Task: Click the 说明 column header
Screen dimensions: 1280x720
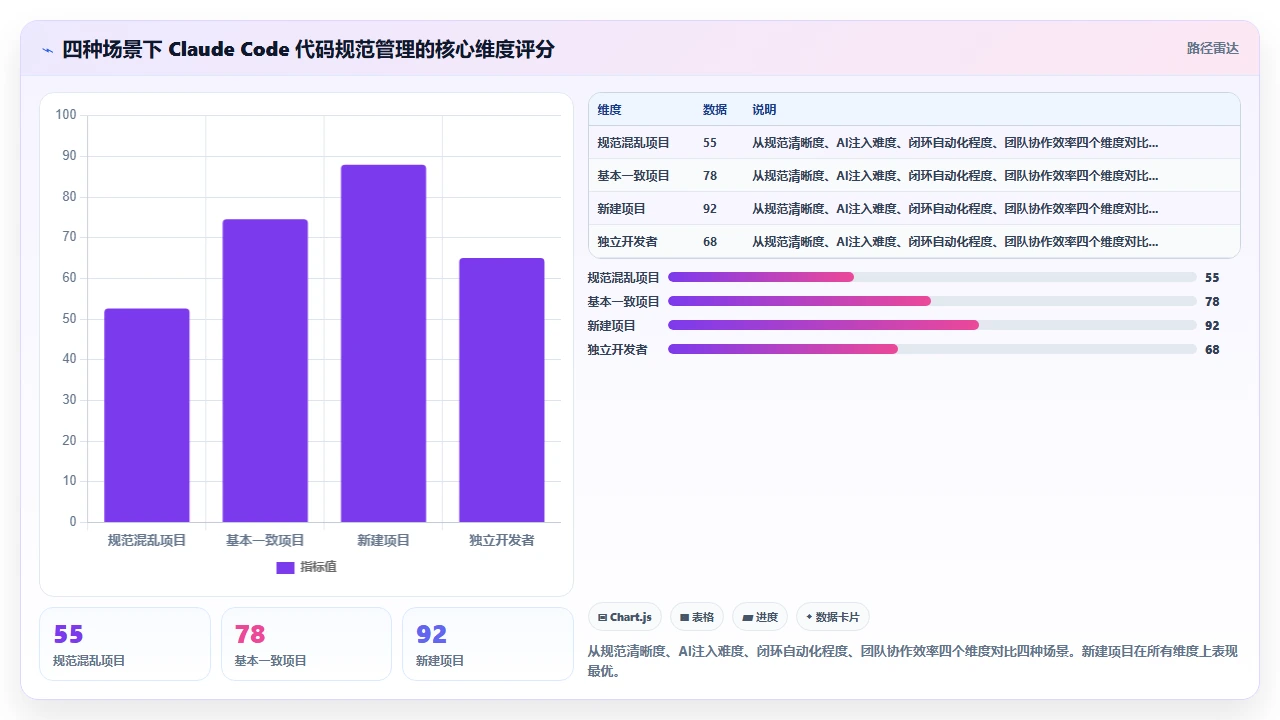Action: coord(764,110)
